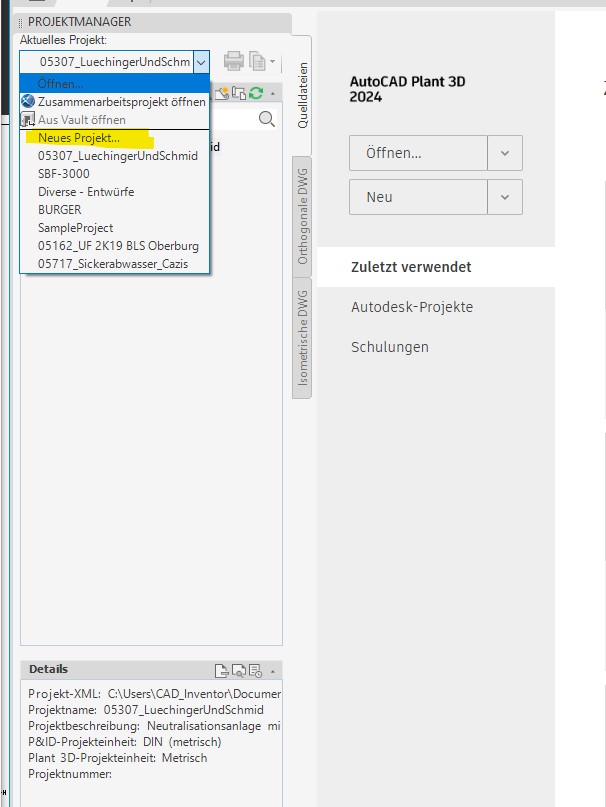Switch to the Orthogonale DWG tab
Screen dimensions: 606x807
[x=302, y=216]
